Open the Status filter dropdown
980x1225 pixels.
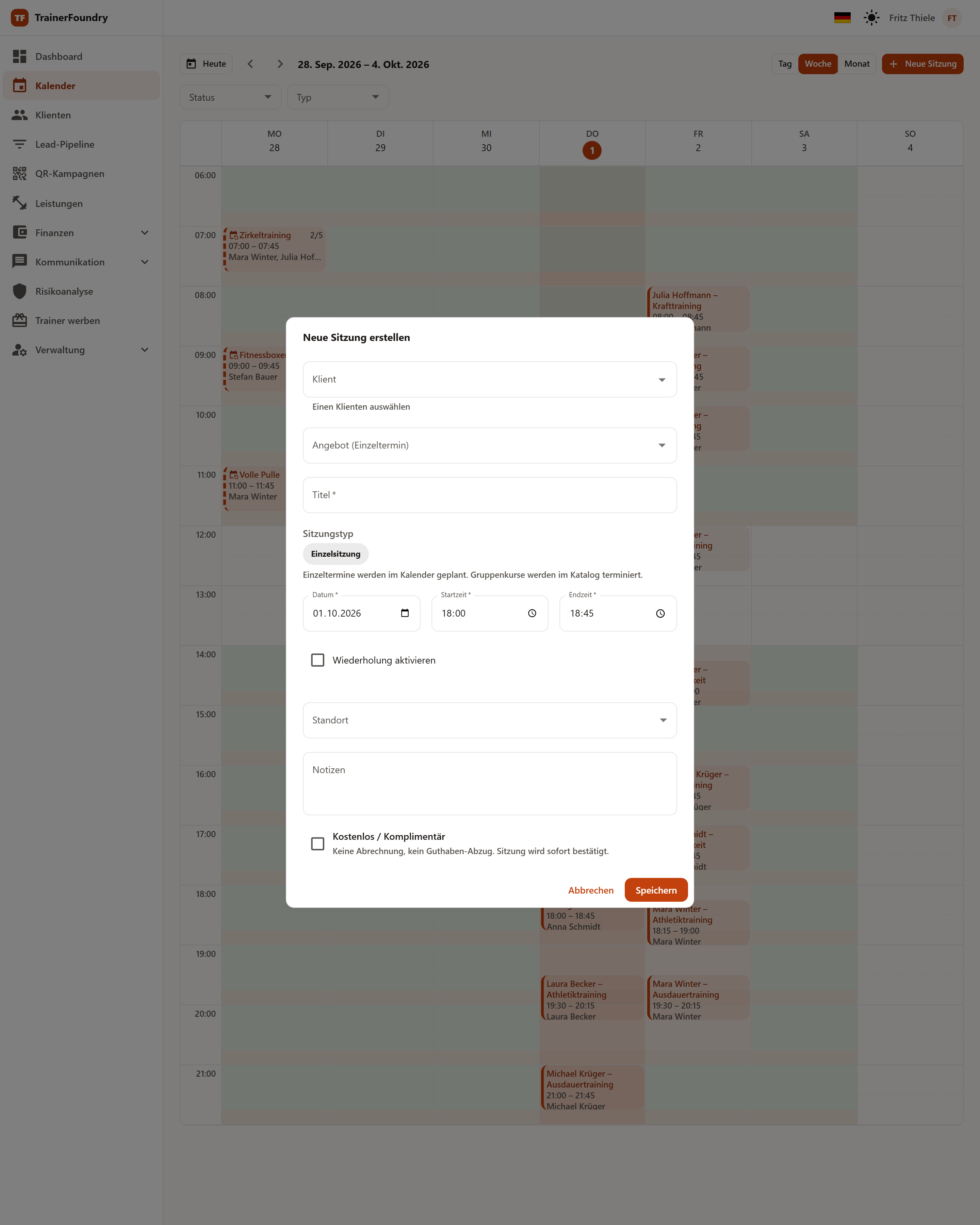pos(230,97)
